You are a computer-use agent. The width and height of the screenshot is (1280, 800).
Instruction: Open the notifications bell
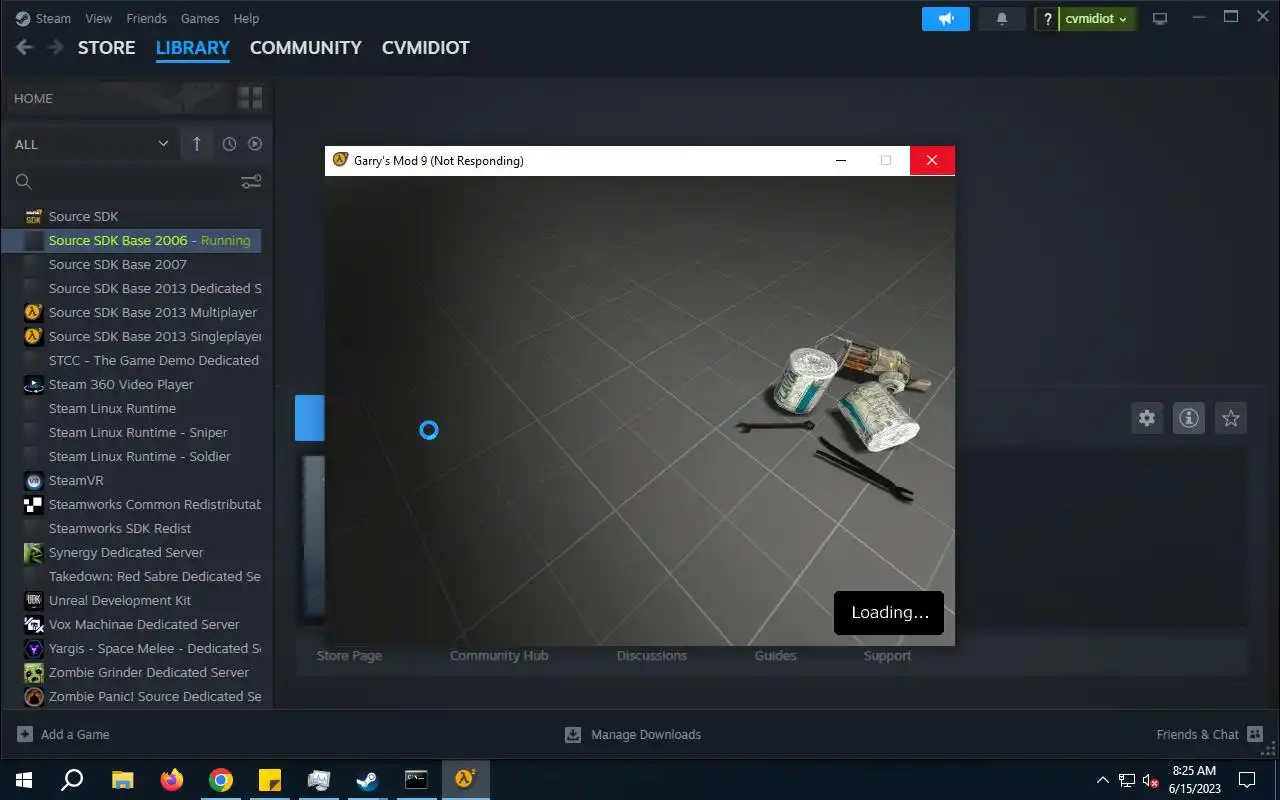1002,19
